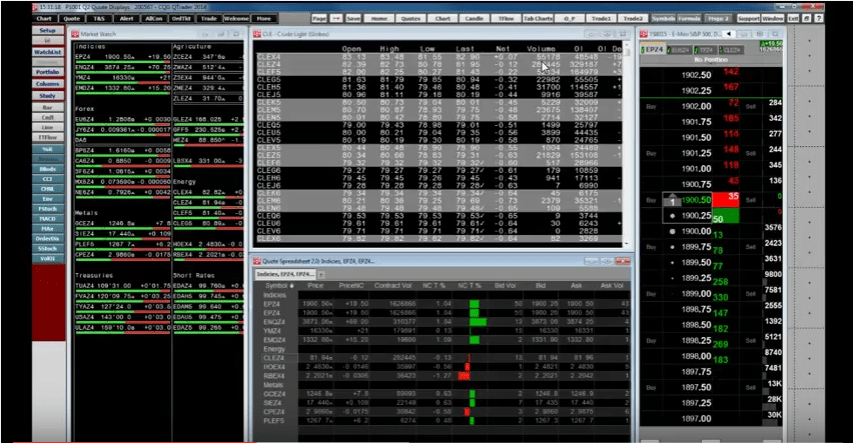Open the Candle page button
This screenshot has width=853, height=443.
[x=474, y=19]
